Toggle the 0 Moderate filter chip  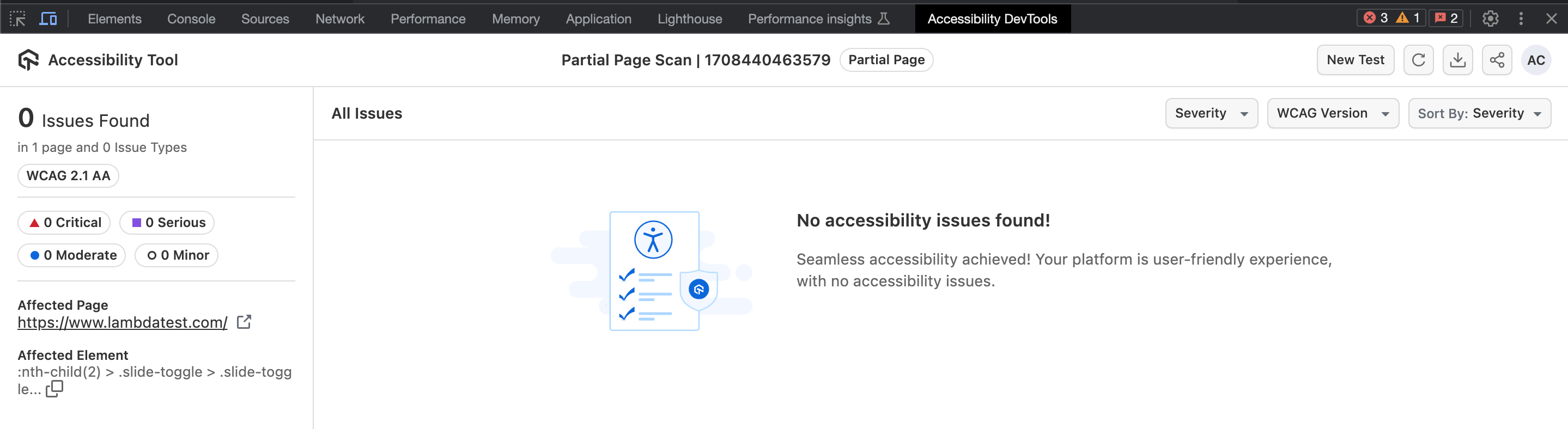click(72, 255)
